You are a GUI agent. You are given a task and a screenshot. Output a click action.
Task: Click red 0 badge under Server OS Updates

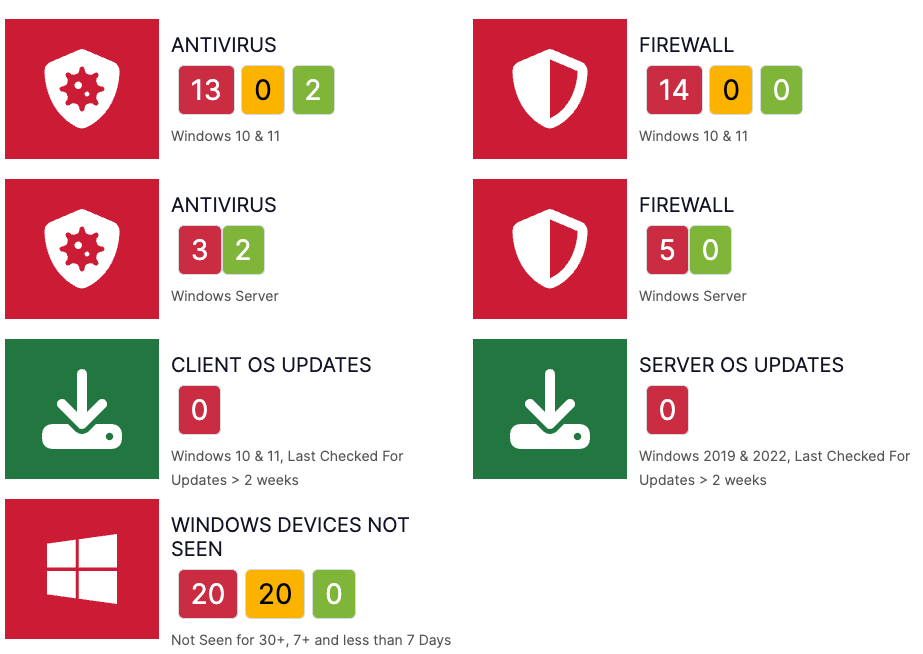pyautogui.click(x=667, y=410)
